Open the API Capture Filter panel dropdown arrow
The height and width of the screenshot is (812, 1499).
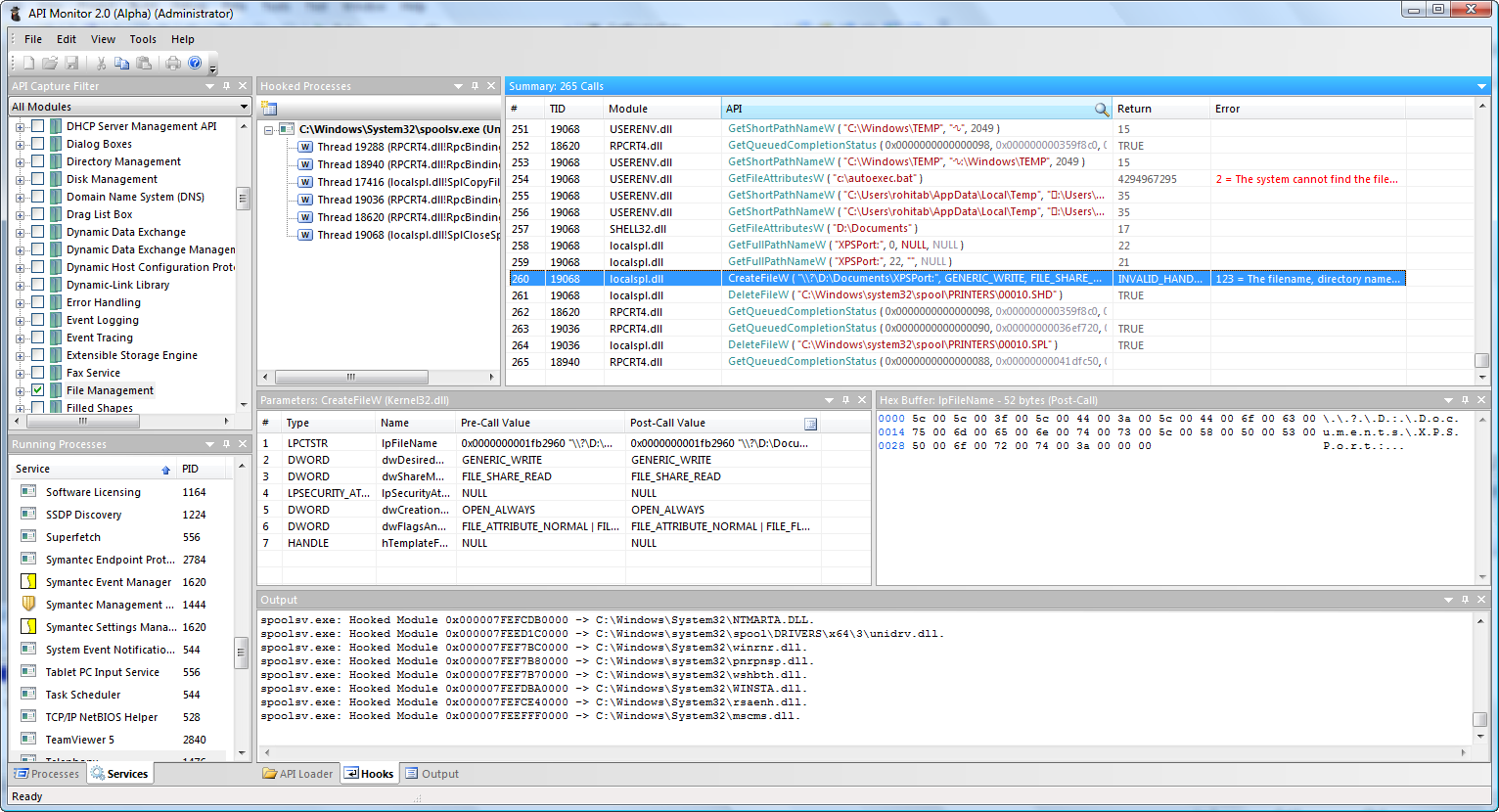coord(209,86)
